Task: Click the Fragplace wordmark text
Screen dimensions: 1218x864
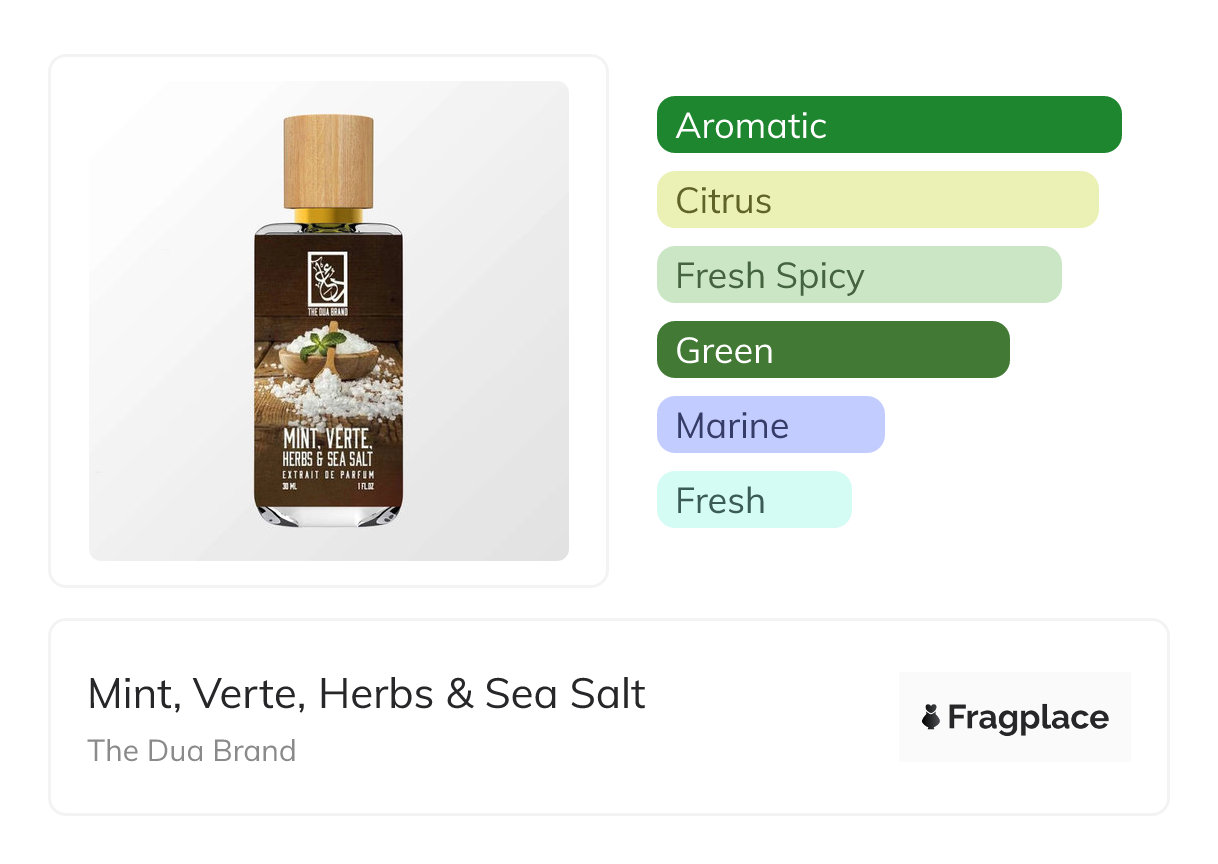Action: 1028,717
